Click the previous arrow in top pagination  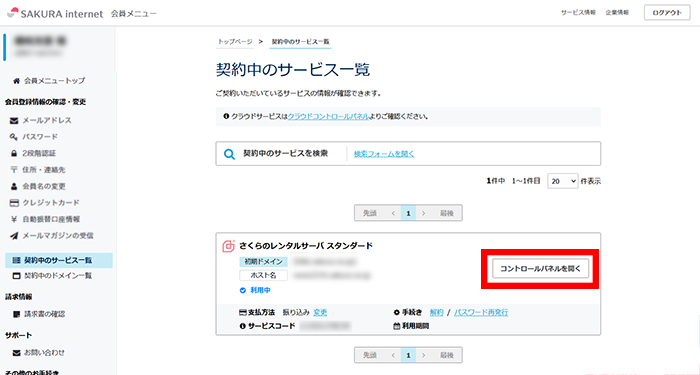click(x=393, y=213)
